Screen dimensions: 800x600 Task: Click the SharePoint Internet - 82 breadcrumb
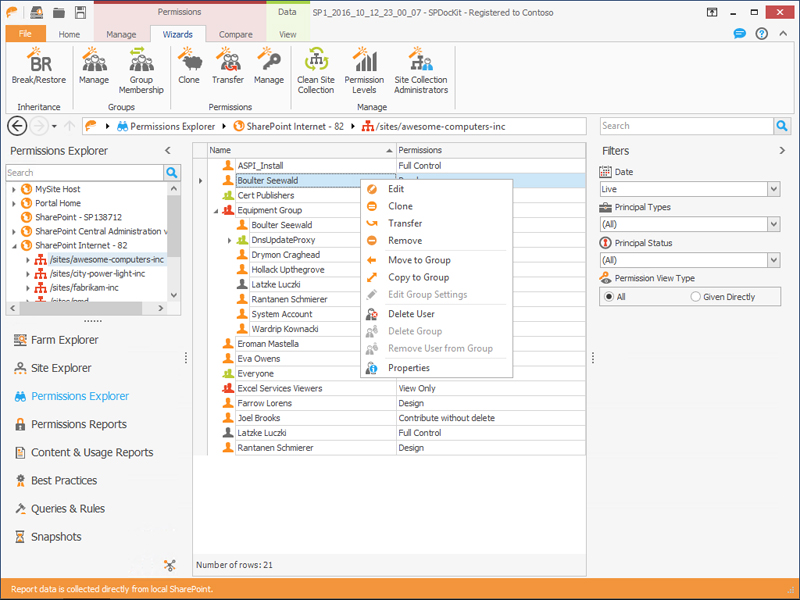(289, 126)
